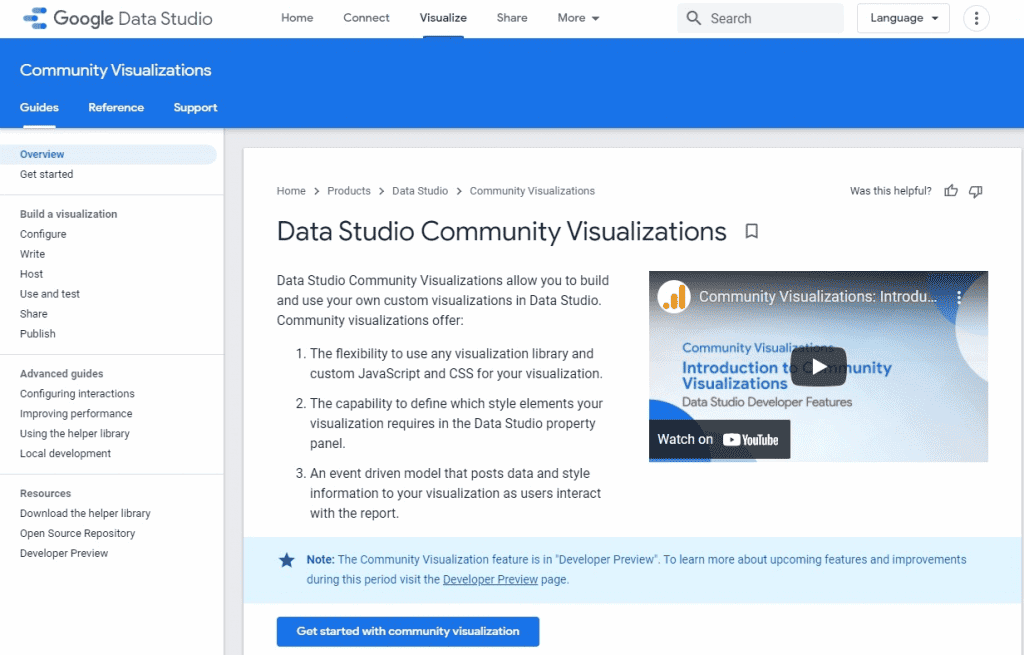Open Developer Preview in sidebar
1024x655 pixels.
tap(64, 553)
